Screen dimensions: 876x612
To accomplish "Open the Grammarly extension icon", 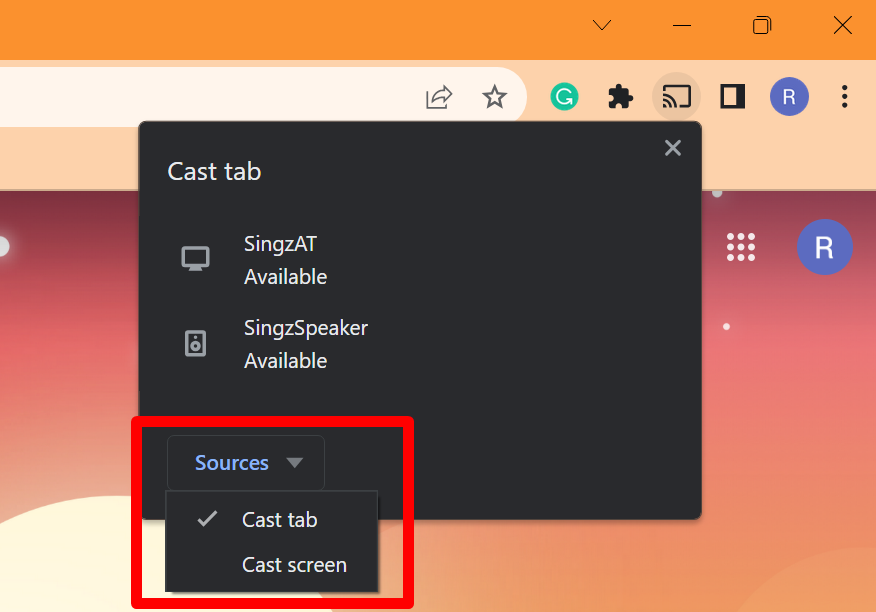I will [x=564, y=97].
